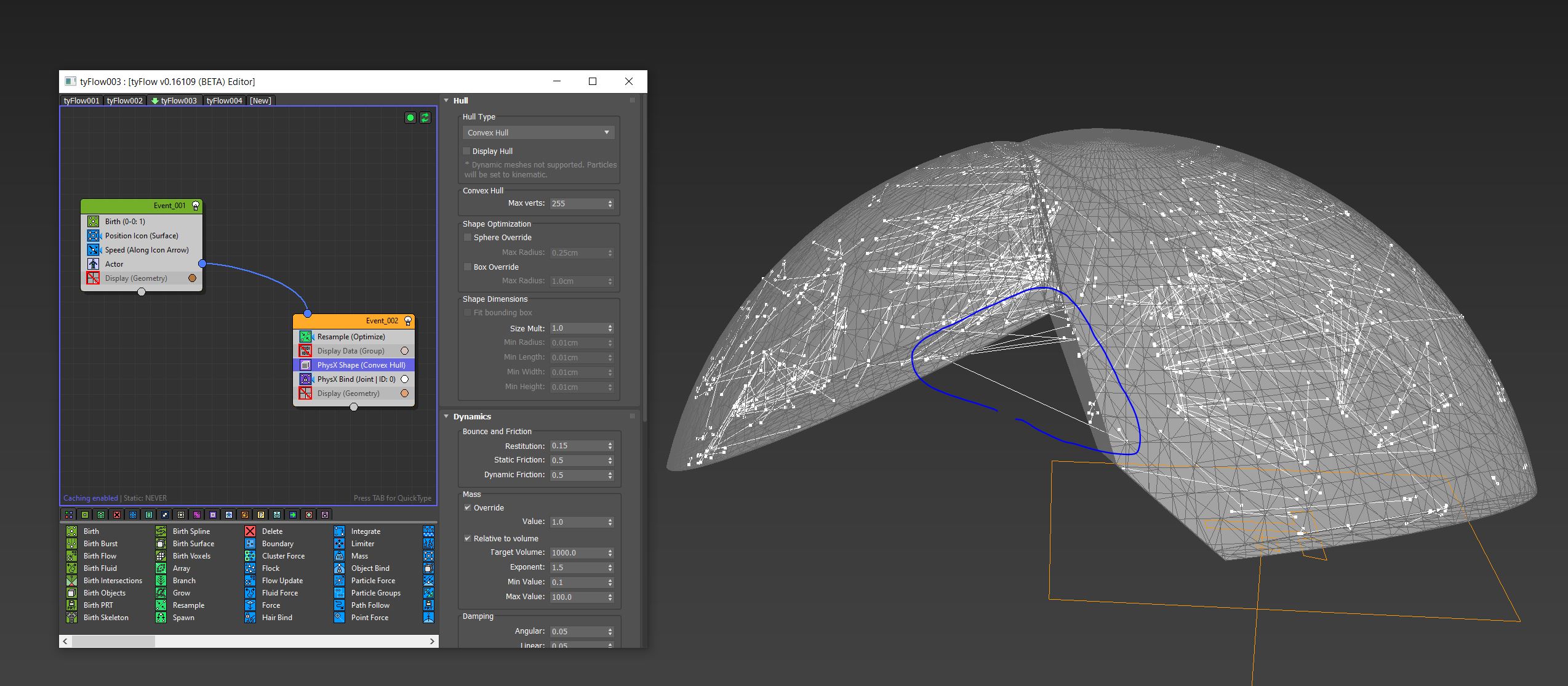Screen dimensions: 1568x686
Task: Pick the Hair Bind operator icon
Action: point(250,617)
